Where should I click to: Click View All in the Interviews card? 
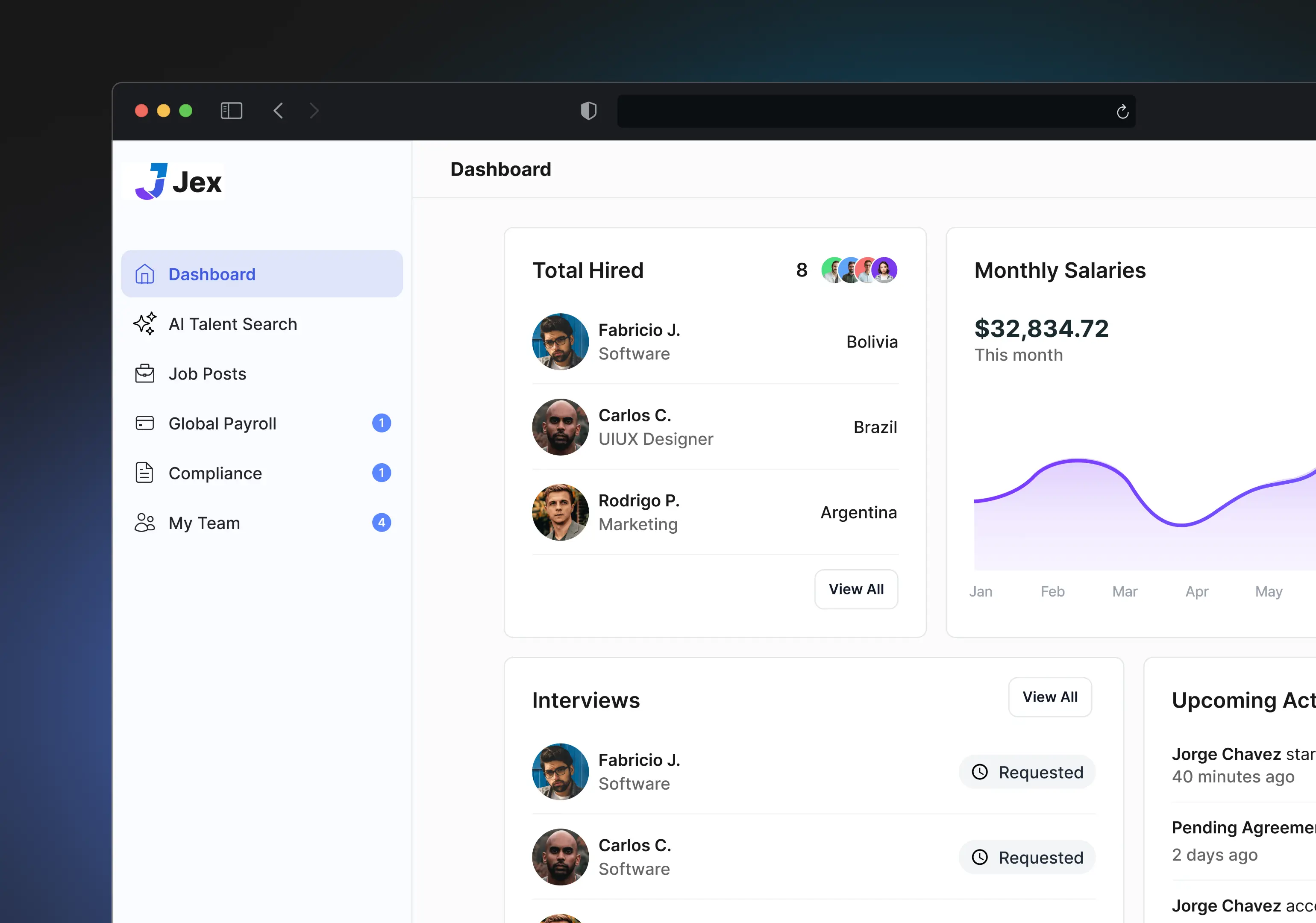(x=1049, y=697)
